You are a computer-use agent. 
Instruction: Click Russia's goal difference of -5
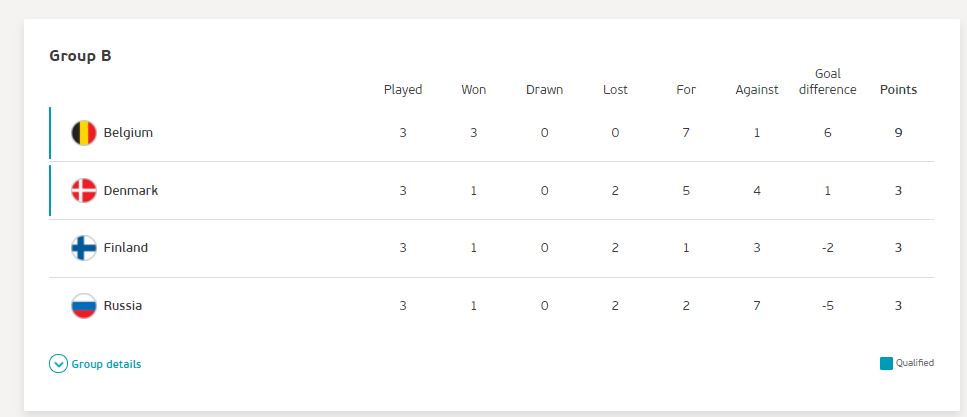828,306
